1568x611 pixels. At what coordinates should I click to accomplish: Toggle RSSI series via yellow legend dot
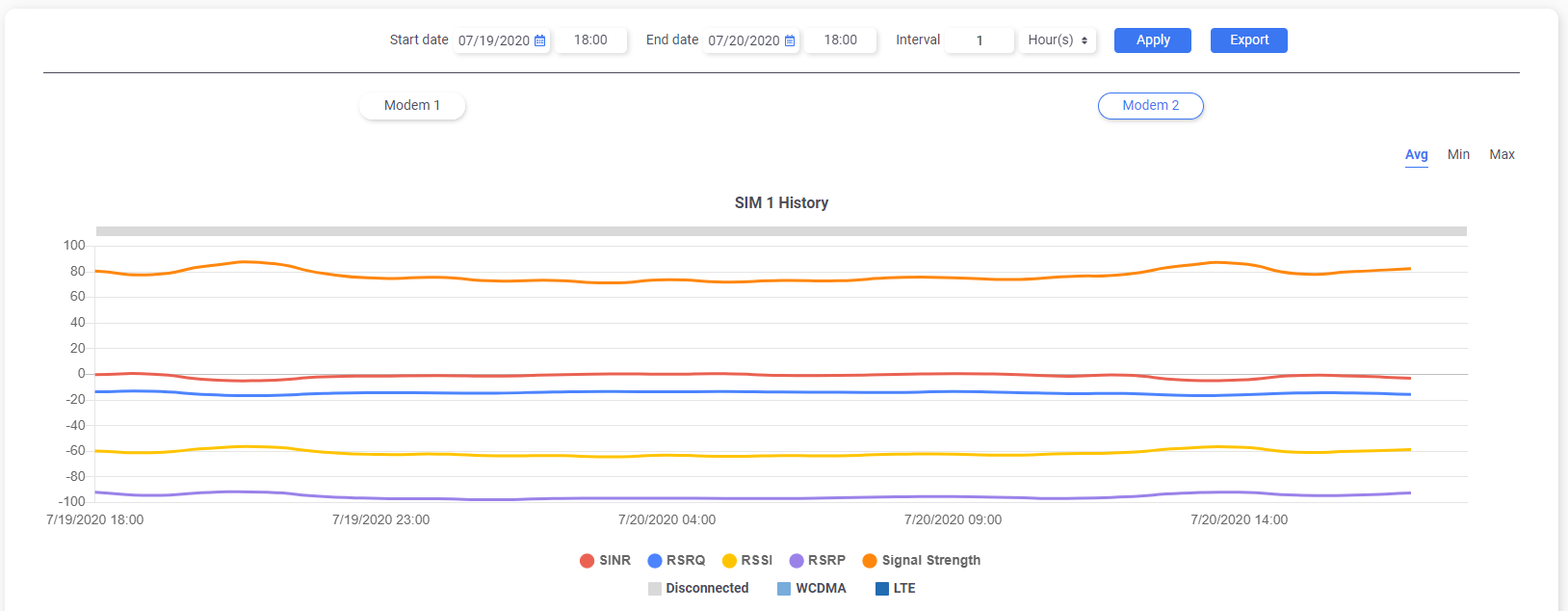point(729,561)
